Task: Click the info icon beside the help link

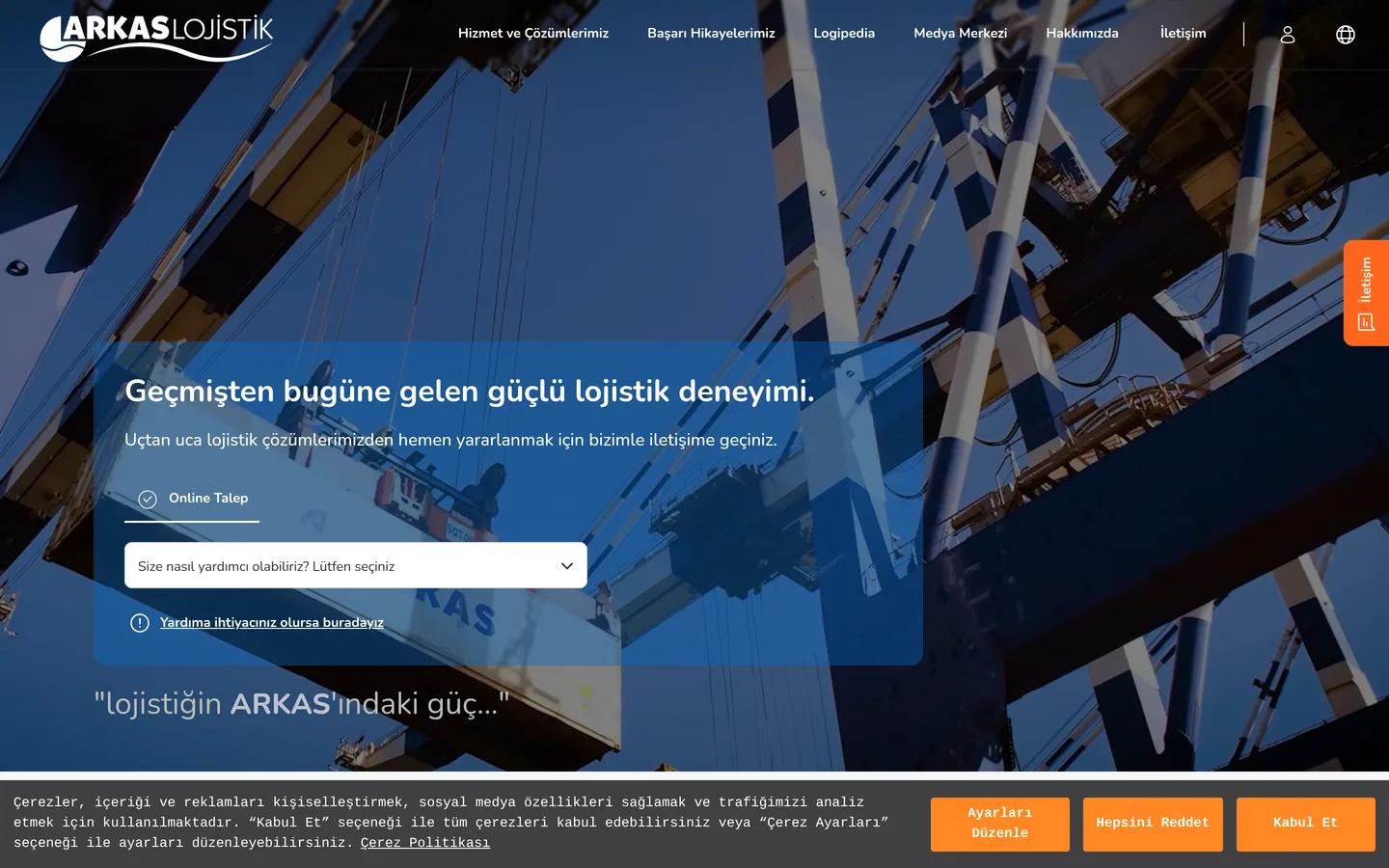Action: pos(140,623)
